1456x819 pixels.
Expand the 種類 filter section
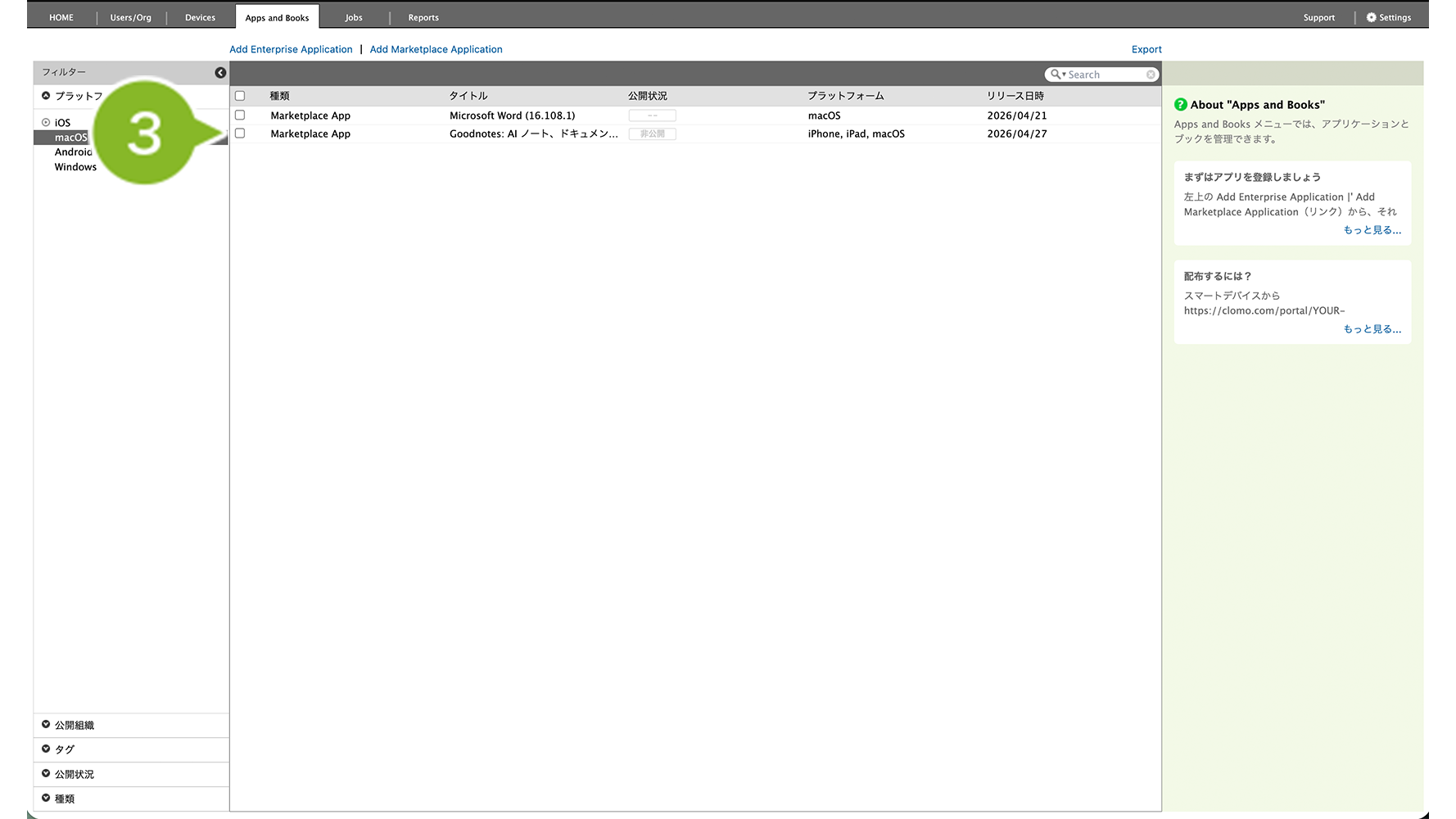(x=46, y=799)
